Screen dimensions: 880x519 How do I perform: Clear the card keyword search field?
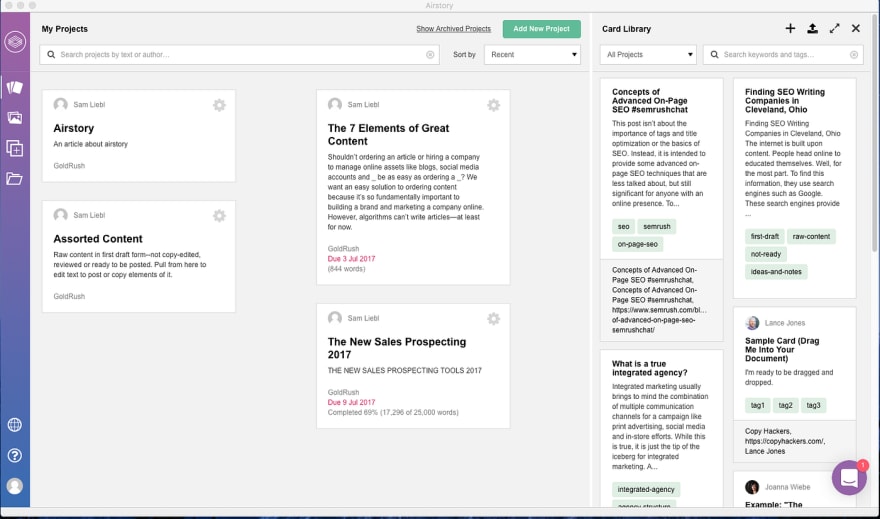[x=854, y=54]
